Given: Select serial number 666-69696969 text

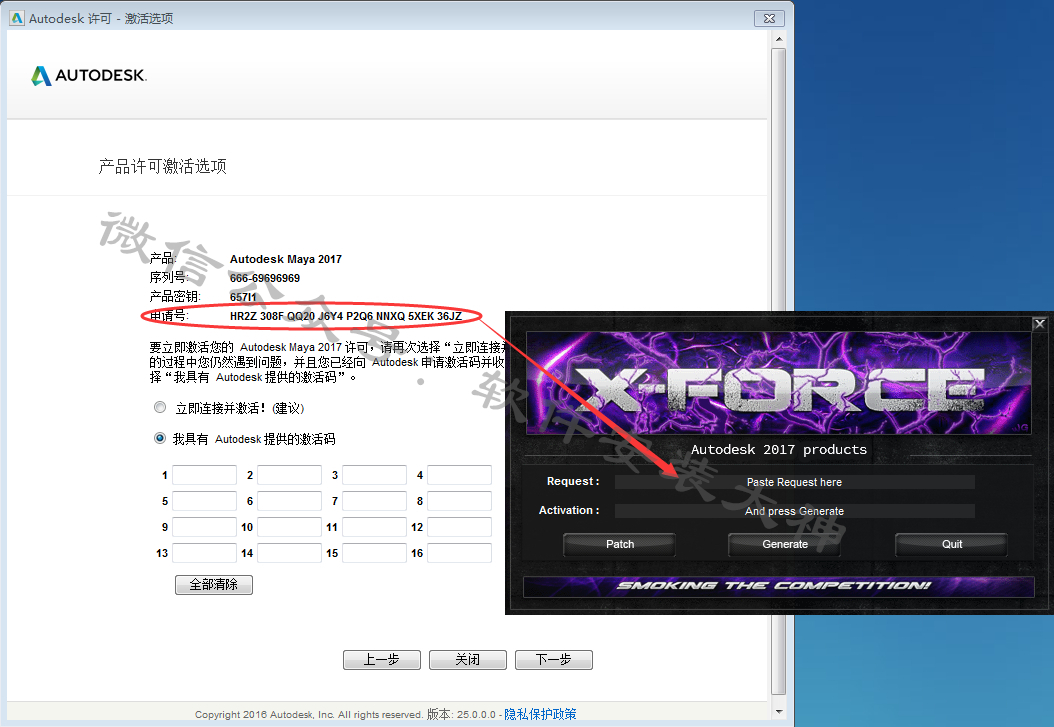Looking at the screenshot, I should coord(265,278).
